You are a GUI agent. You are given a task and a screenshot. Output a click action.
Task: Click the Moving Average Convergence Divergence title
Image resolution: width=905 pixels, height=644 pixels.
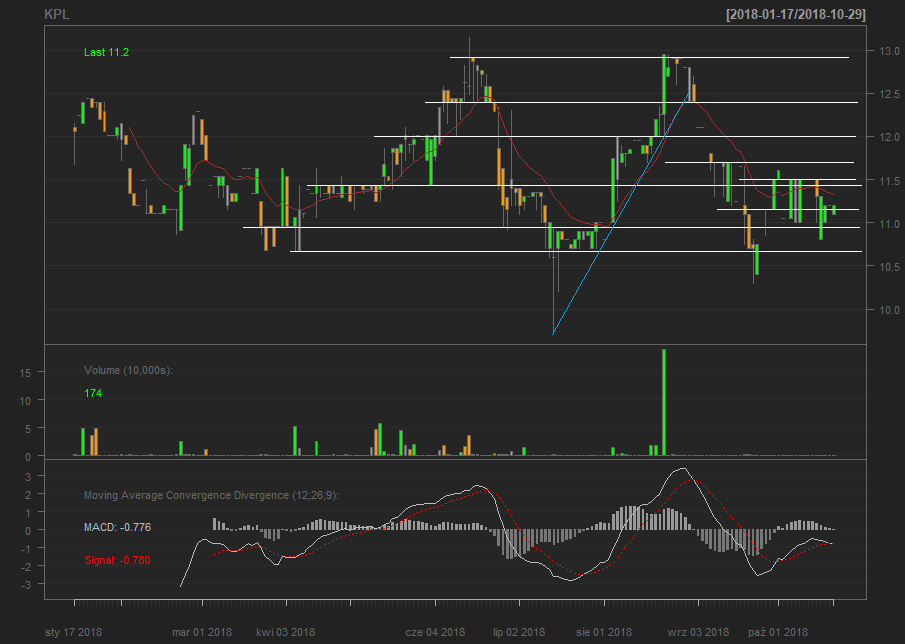click(x=211, y=495)
